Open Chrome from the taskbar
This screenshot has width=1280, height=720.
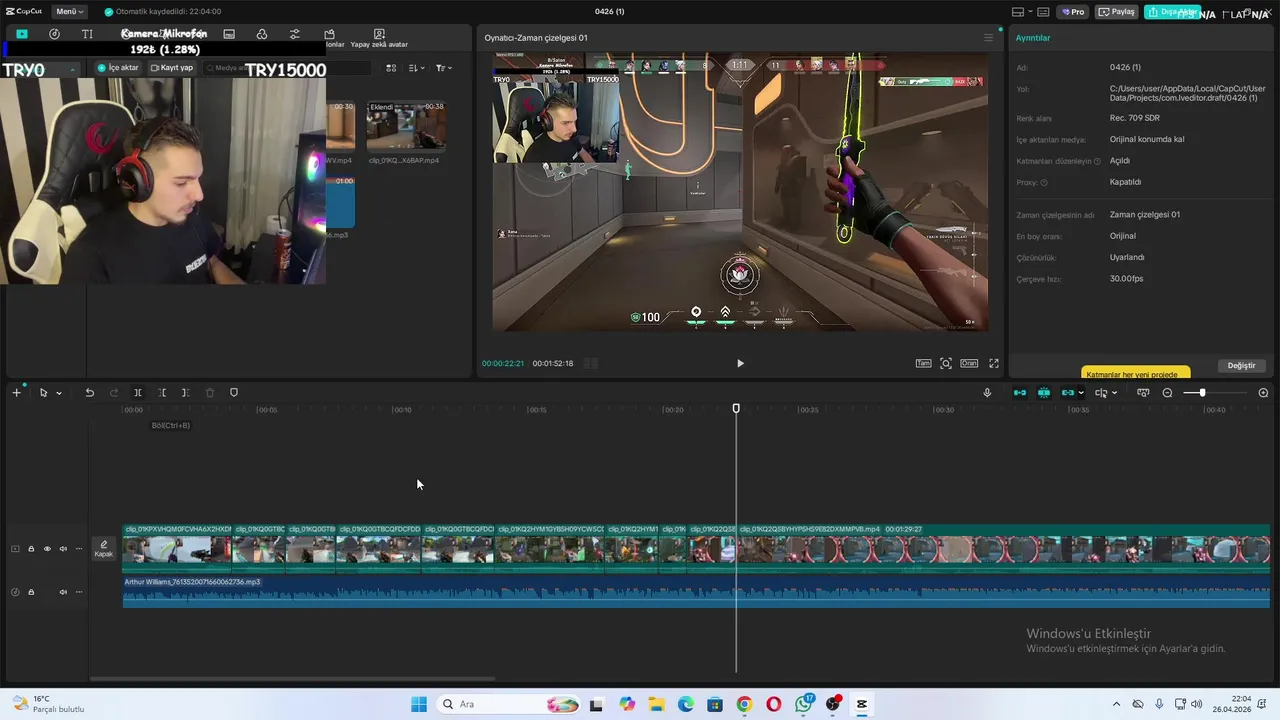tap(744, 704)
